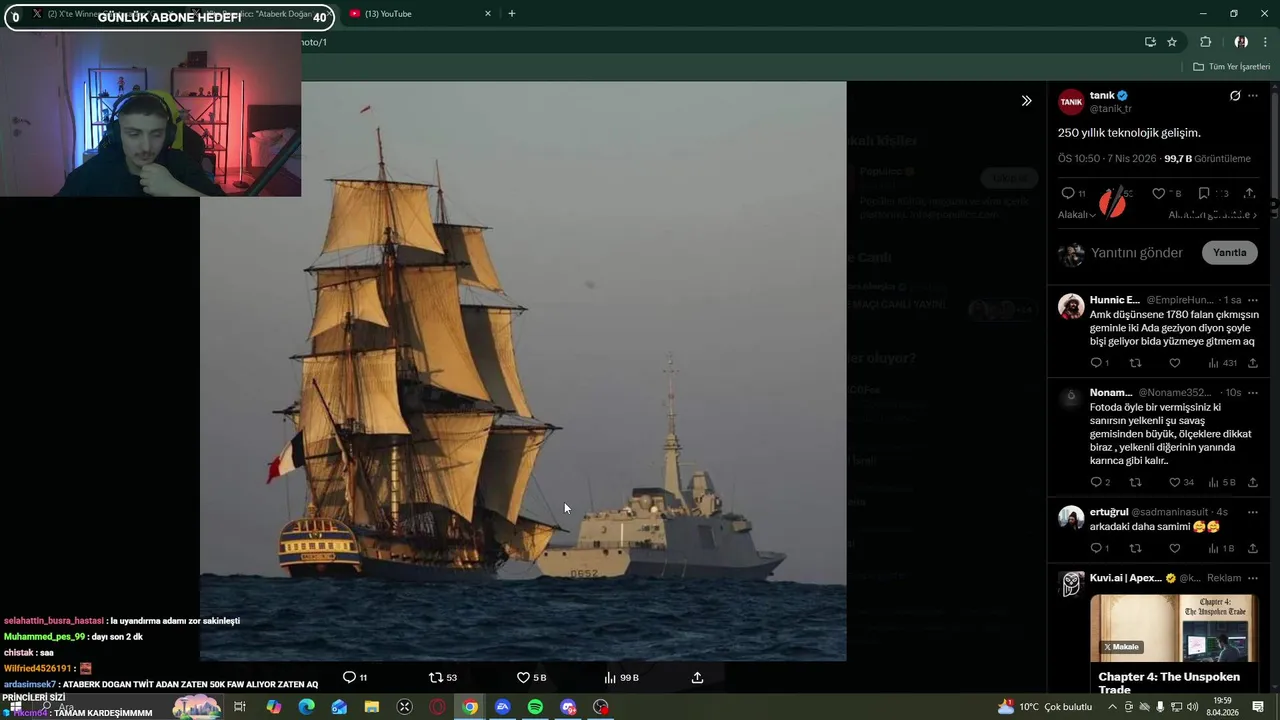This screenshot has height=720, width=1280.
Task: Share Hunnic E... reply
Action: (x=1253, y=363)
